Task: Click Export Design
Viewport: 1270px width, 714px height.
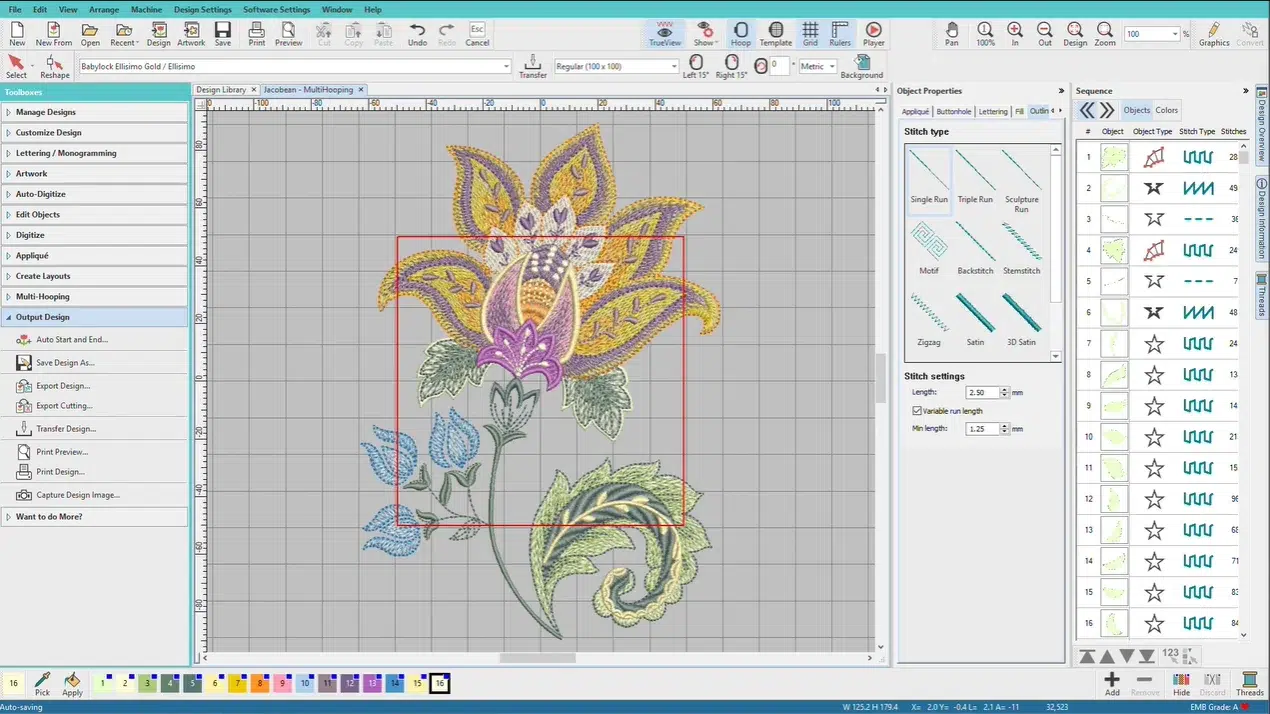Action: [x=63, y=386]
